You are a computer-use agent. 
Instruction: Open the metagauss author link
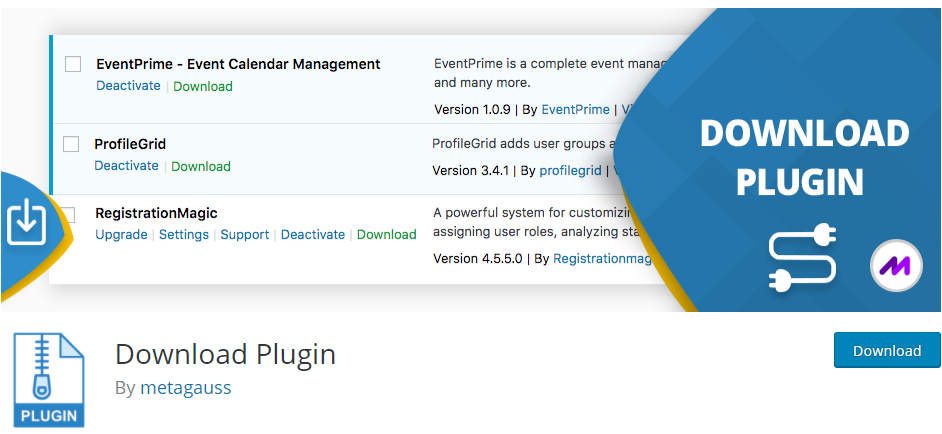(x=186, y=388)
